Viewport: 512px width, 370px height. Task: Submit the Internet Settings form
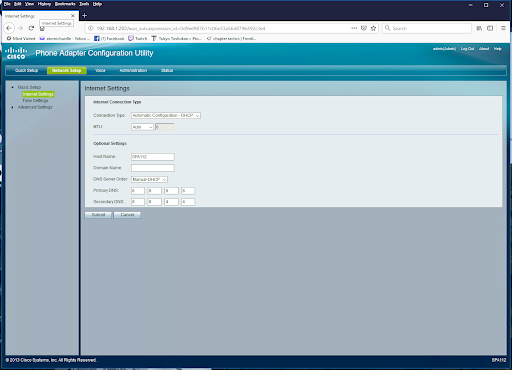[98, 215]
